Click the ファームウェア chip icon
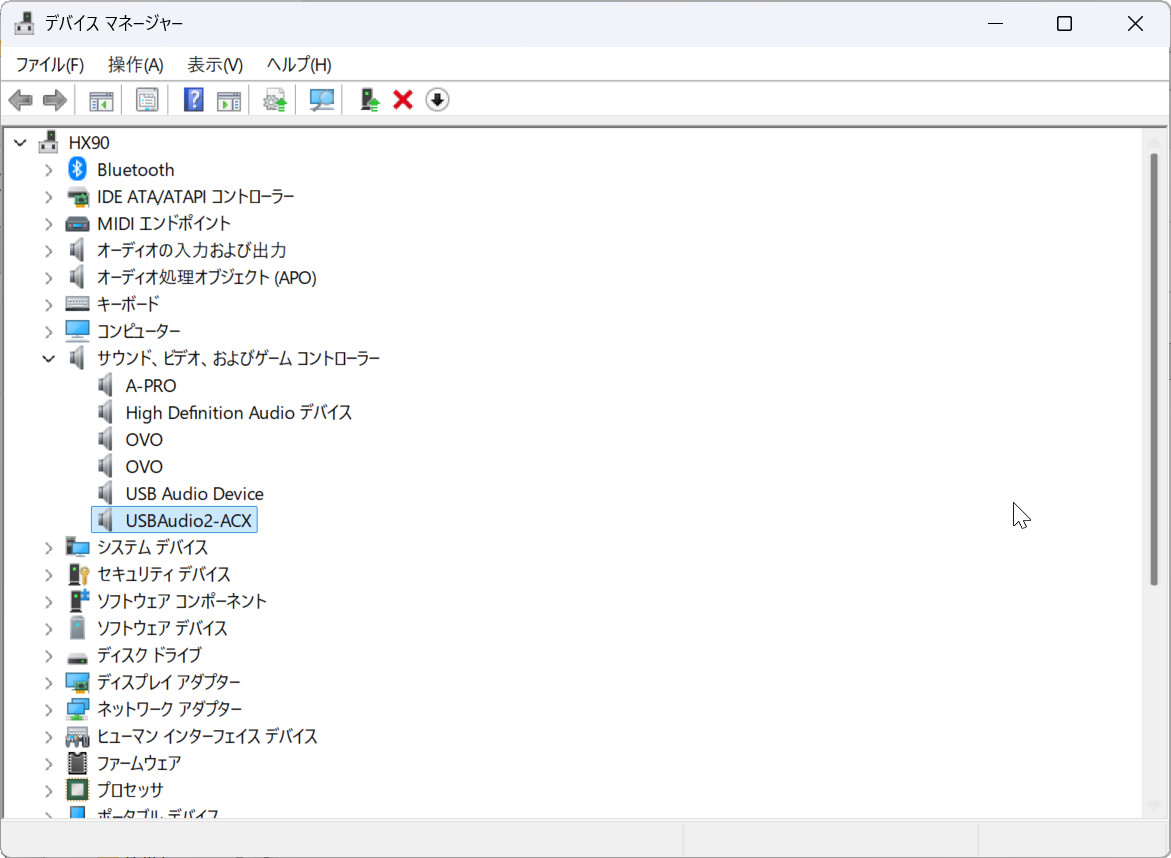1171x858 pixels. pos(78,763)
